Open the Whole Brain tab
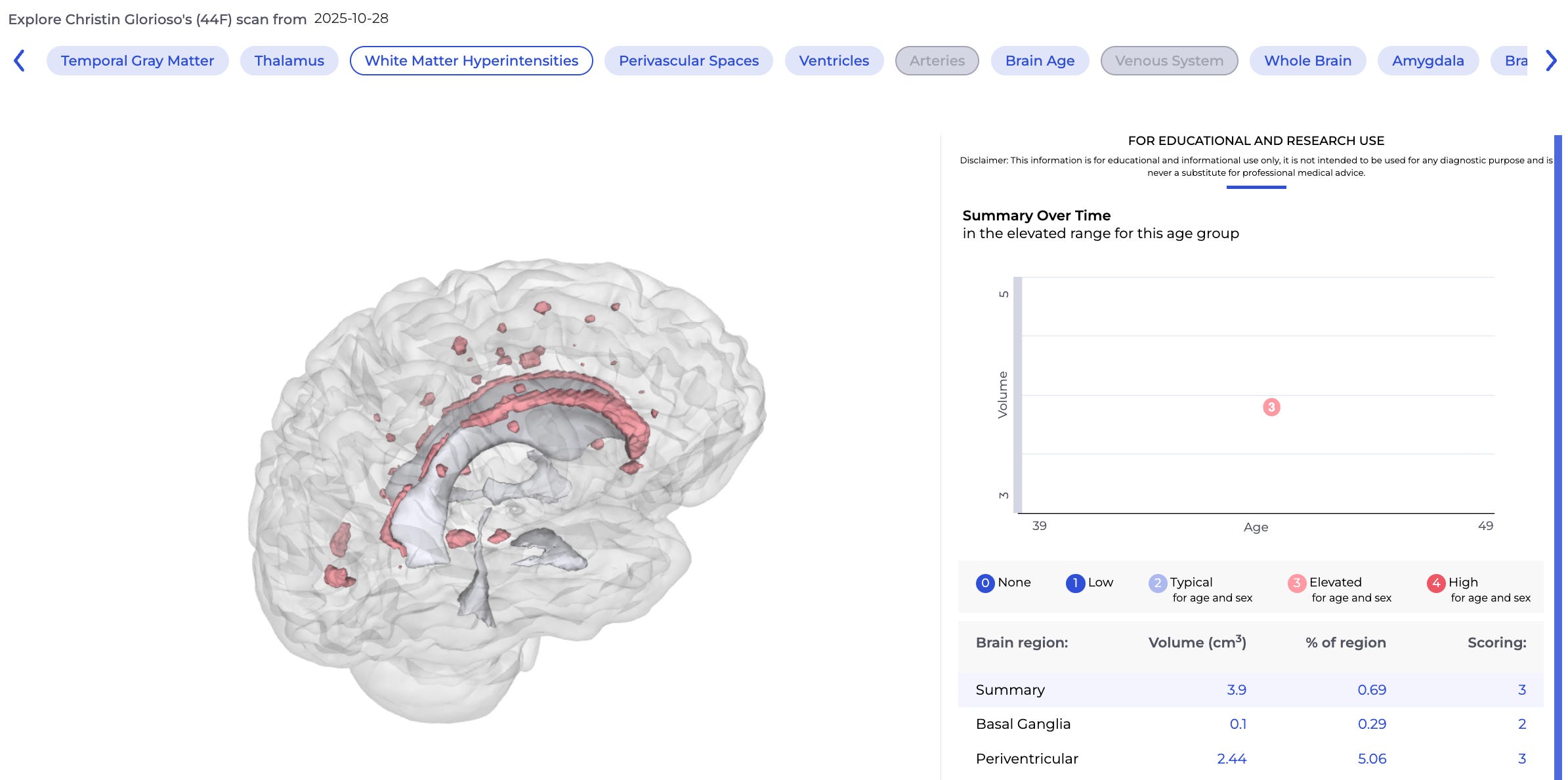 pyautogui.click(x=1307, y=61)
